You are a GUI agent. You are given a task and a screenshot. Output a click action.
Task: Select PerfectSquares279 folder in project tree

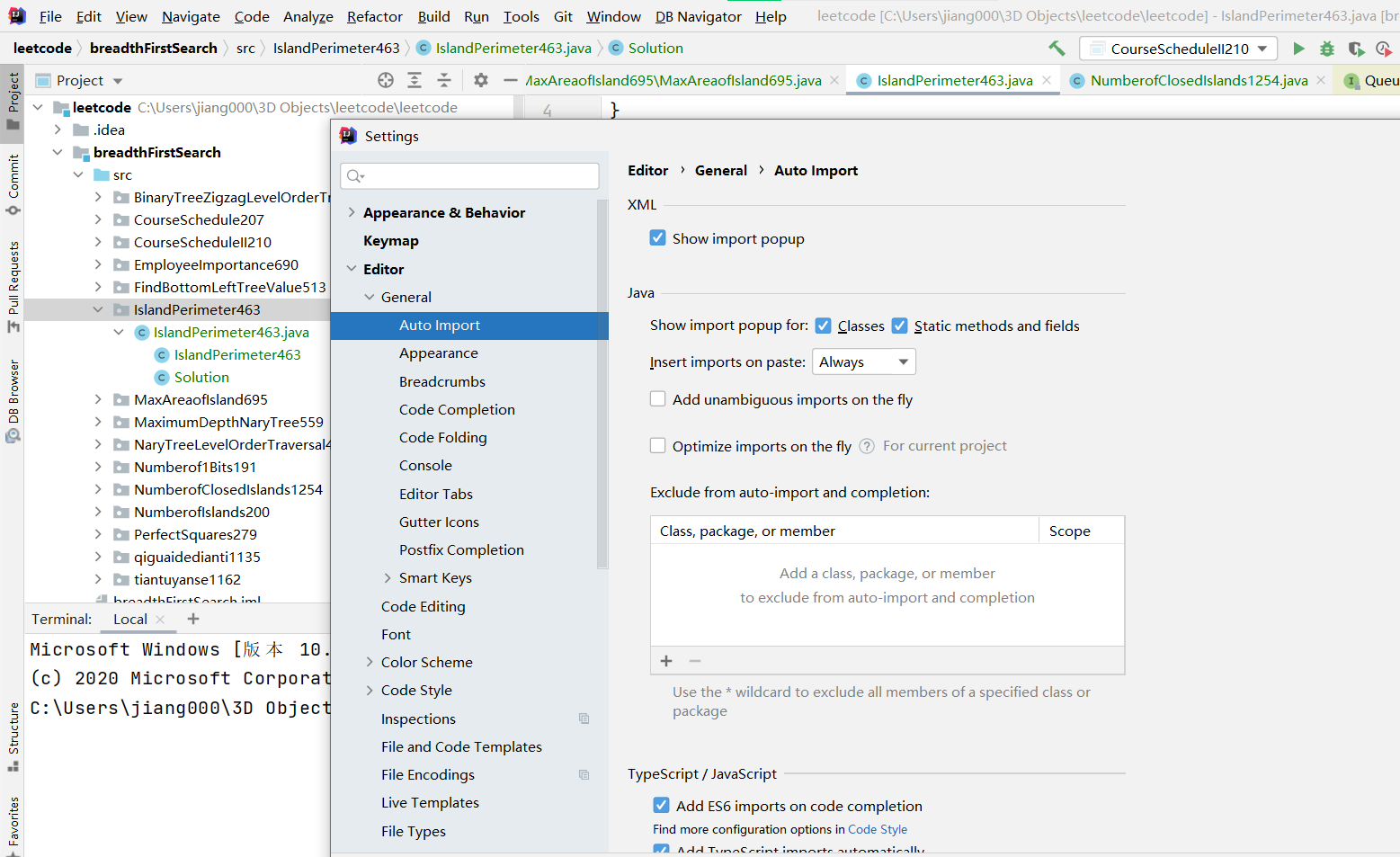195,534
